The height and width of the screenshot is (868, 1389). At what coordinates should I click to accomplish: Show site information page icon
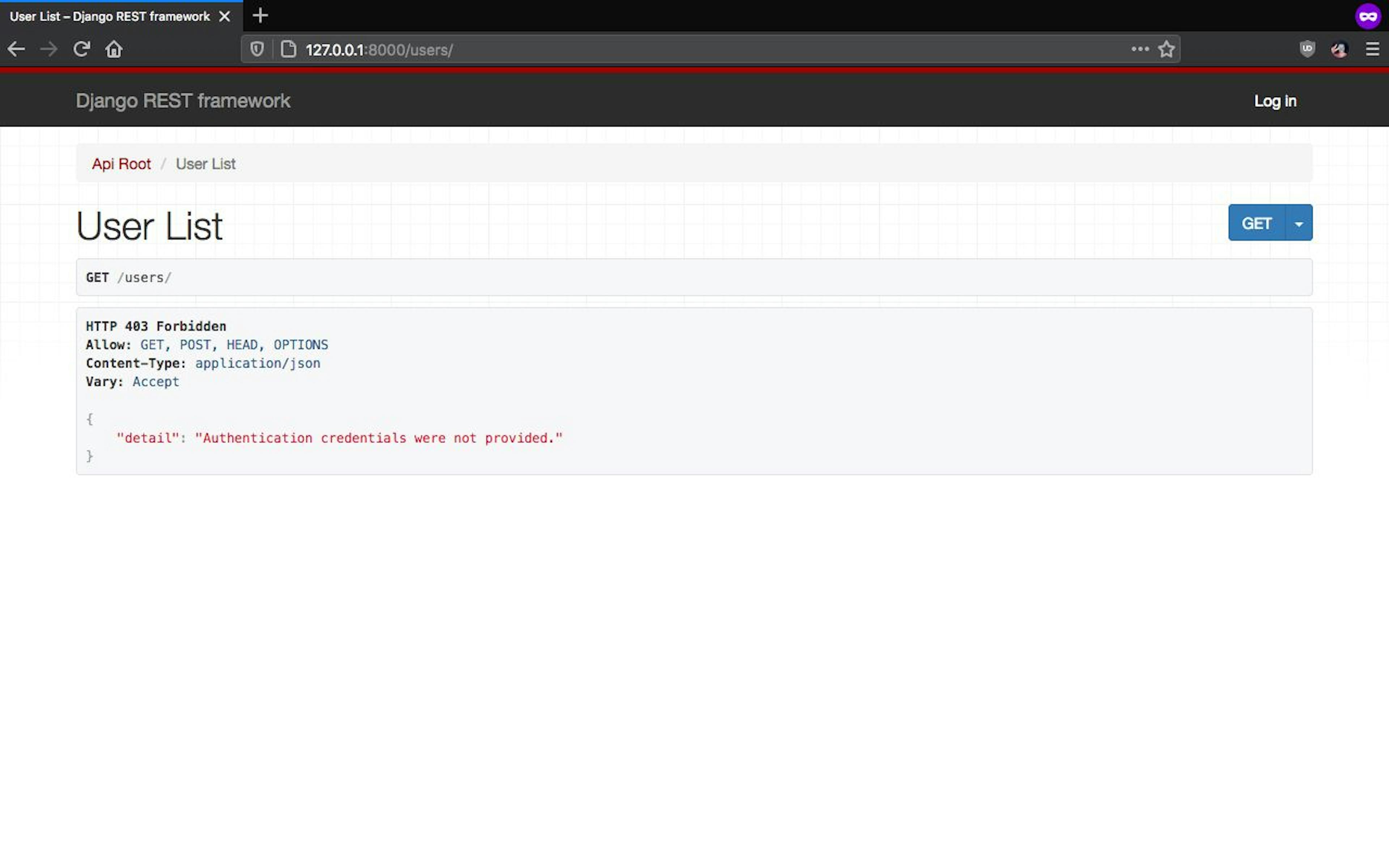coord(288,50)
